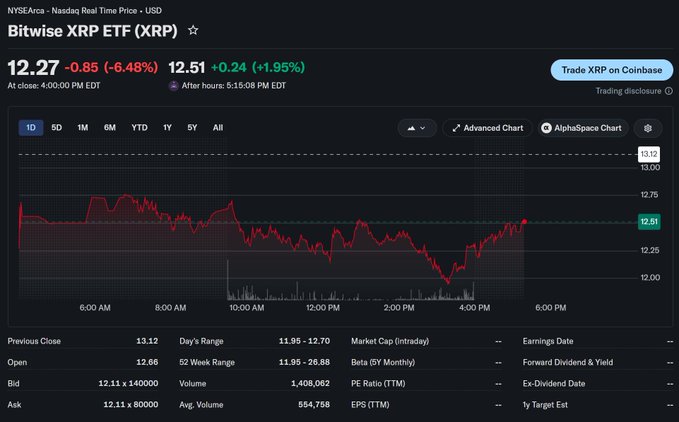The width and height of the screenshot is (679, 422).
Task: Click Forward Dividend & Yield label
Action: [568, 362]
